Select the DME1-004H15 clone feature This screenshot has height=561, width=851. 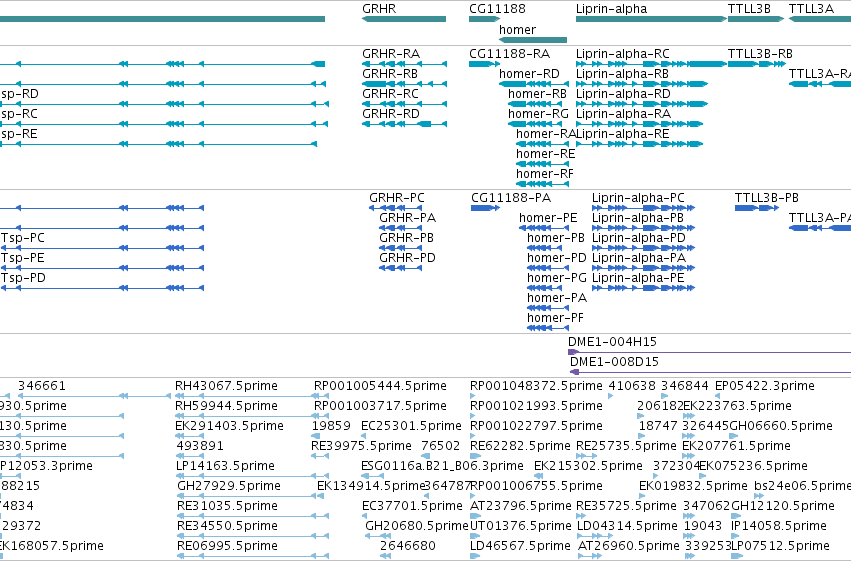709,352
